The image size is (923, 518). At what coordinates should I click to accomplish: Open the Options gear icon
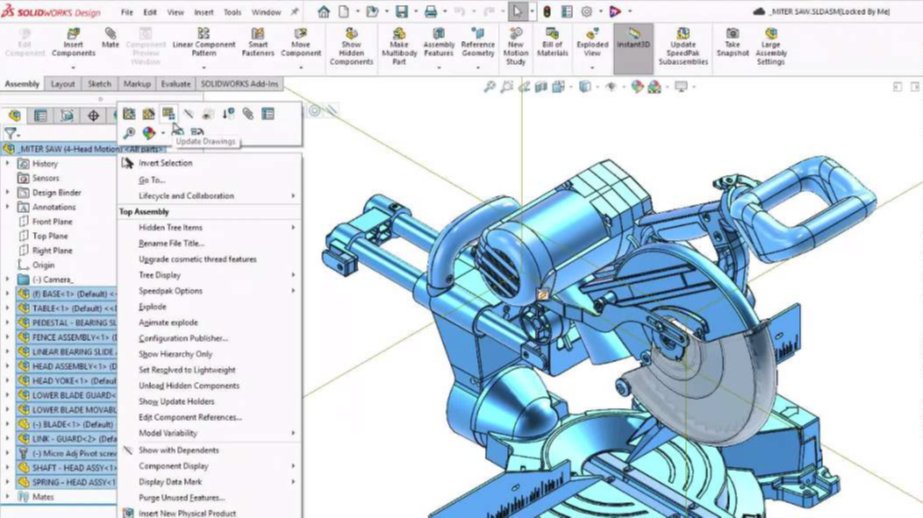pyautogui.click(x=586, y=11)
